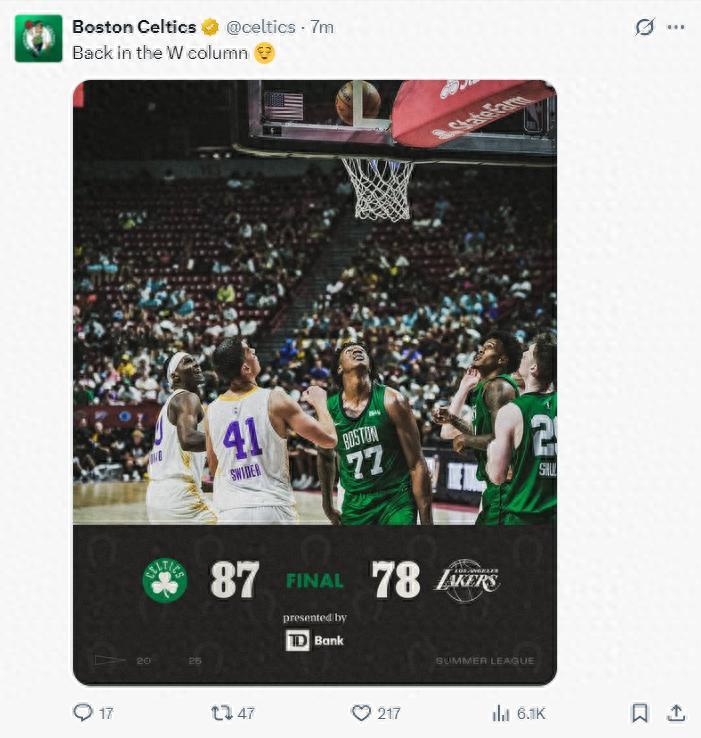Like the post with the heart icon

(x=361, y=713)
